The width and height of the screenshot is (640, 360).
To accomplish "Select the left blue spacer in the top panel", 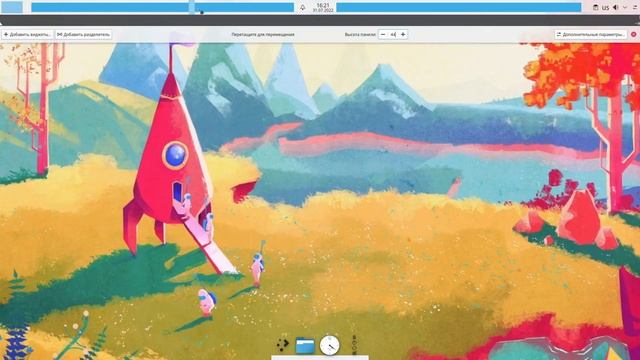I will click(162, 7).
